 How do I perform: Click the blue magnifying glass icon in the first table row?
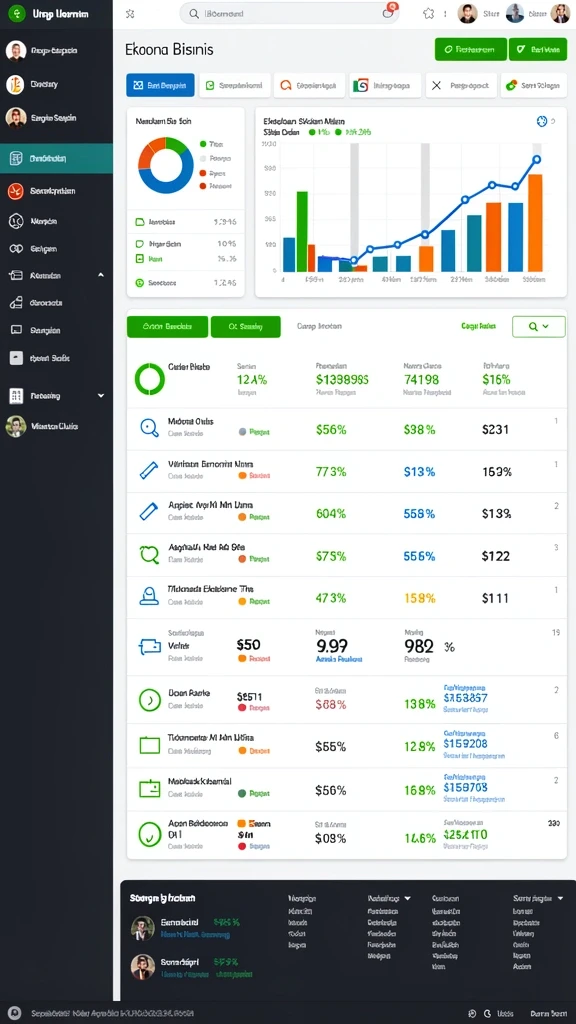tap(150, 427)
